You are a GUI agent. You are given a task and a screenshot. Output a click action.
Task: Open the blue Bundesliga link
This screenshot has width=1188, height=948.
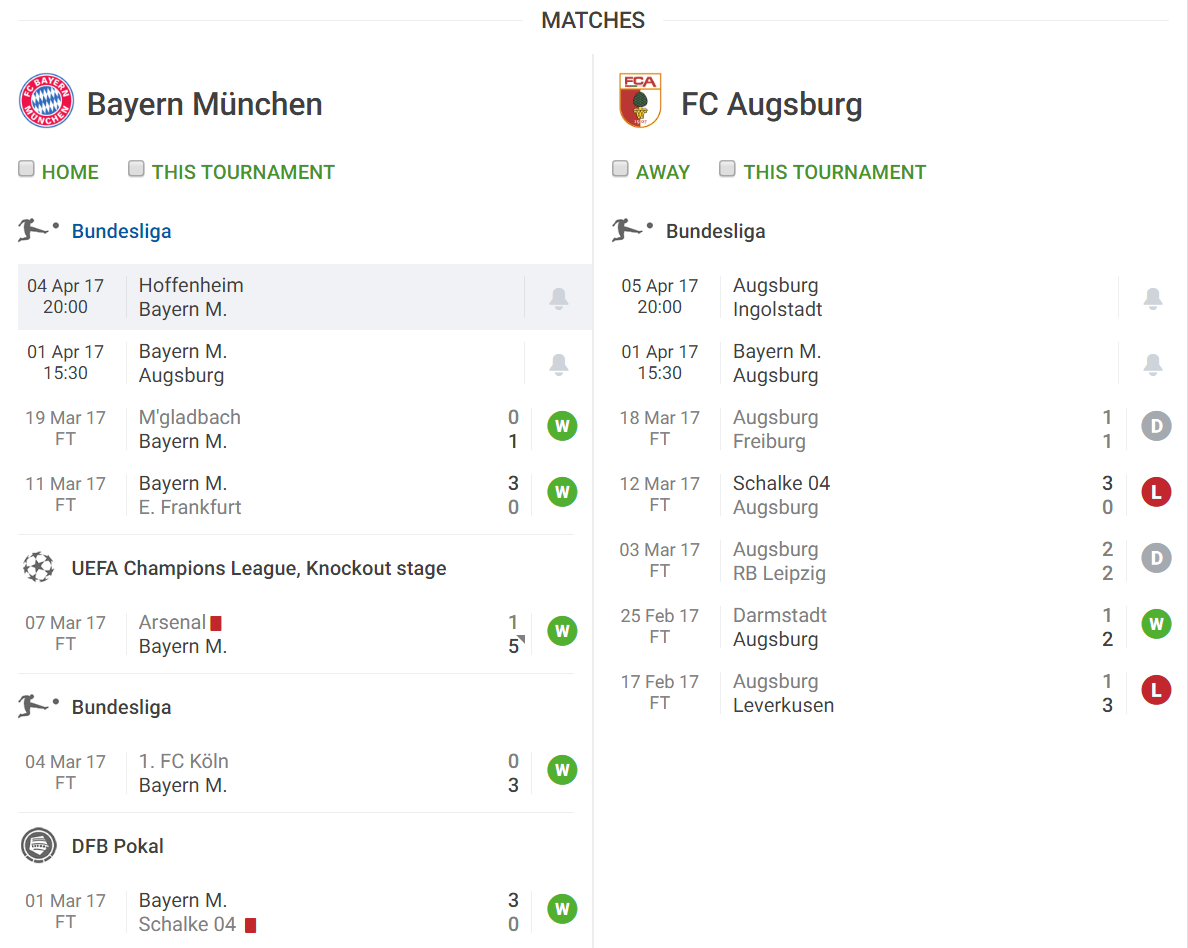pos(121,231)
